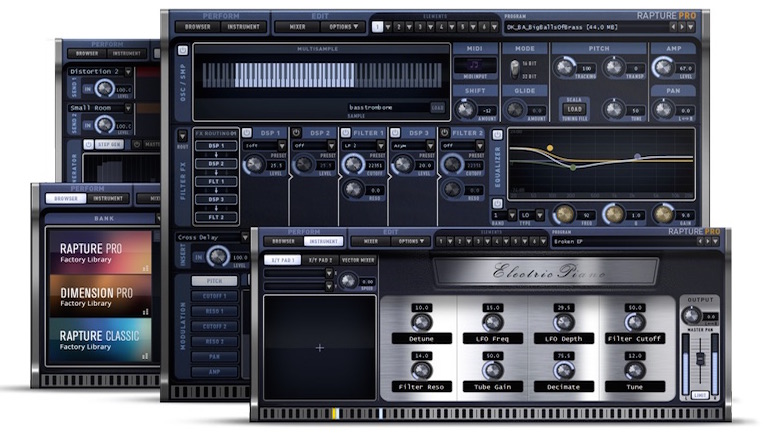Go to next program in main editor
The image size is (770, 434).
tap(682, 27)
